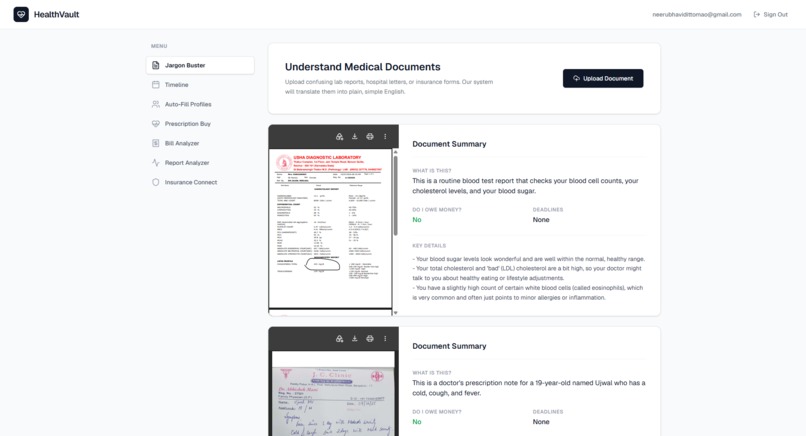Click the first Document Summary heading
Viewport: 806px width, 436px height.
449,144
